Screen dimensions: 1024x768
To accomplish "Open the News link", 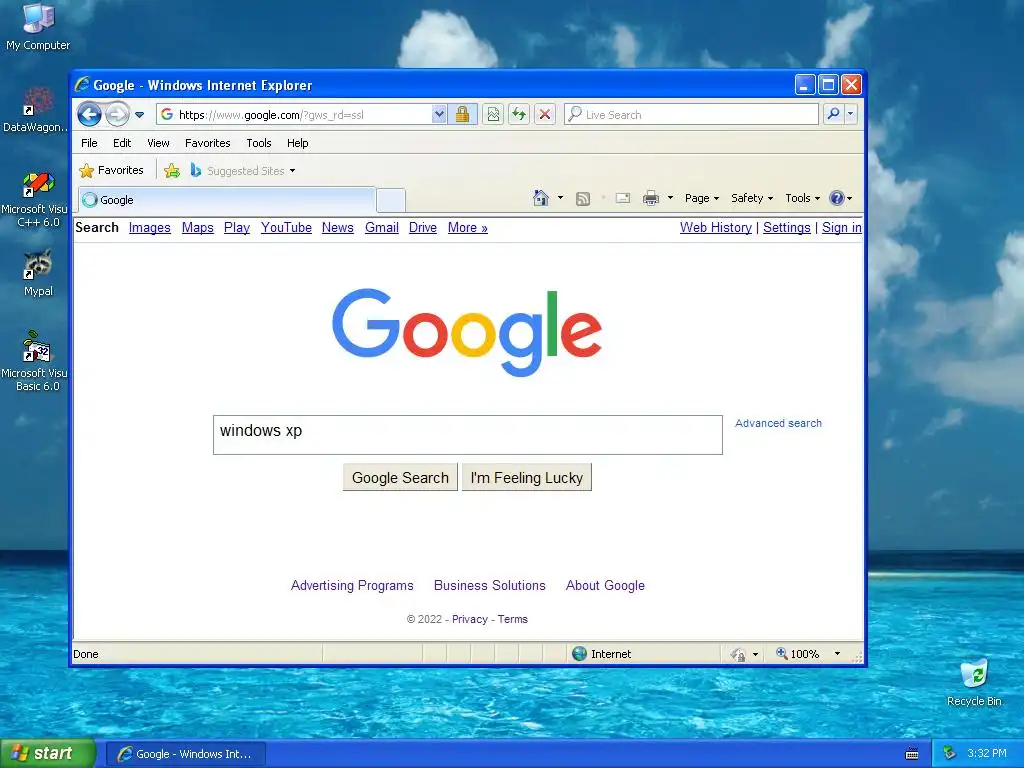I will tap(338, 227).
